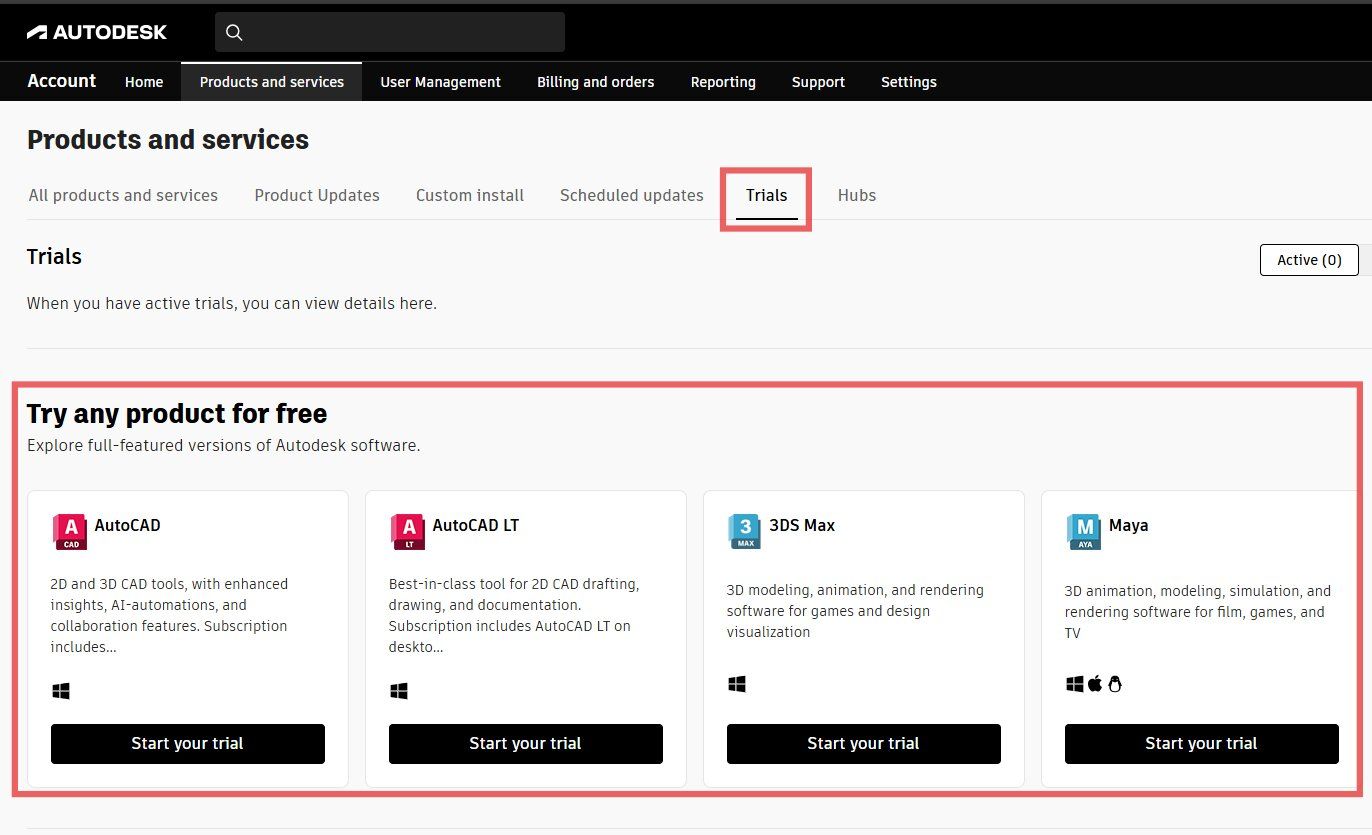Open Billing and orders
The image size is (1372, 835).
point(596,82)
